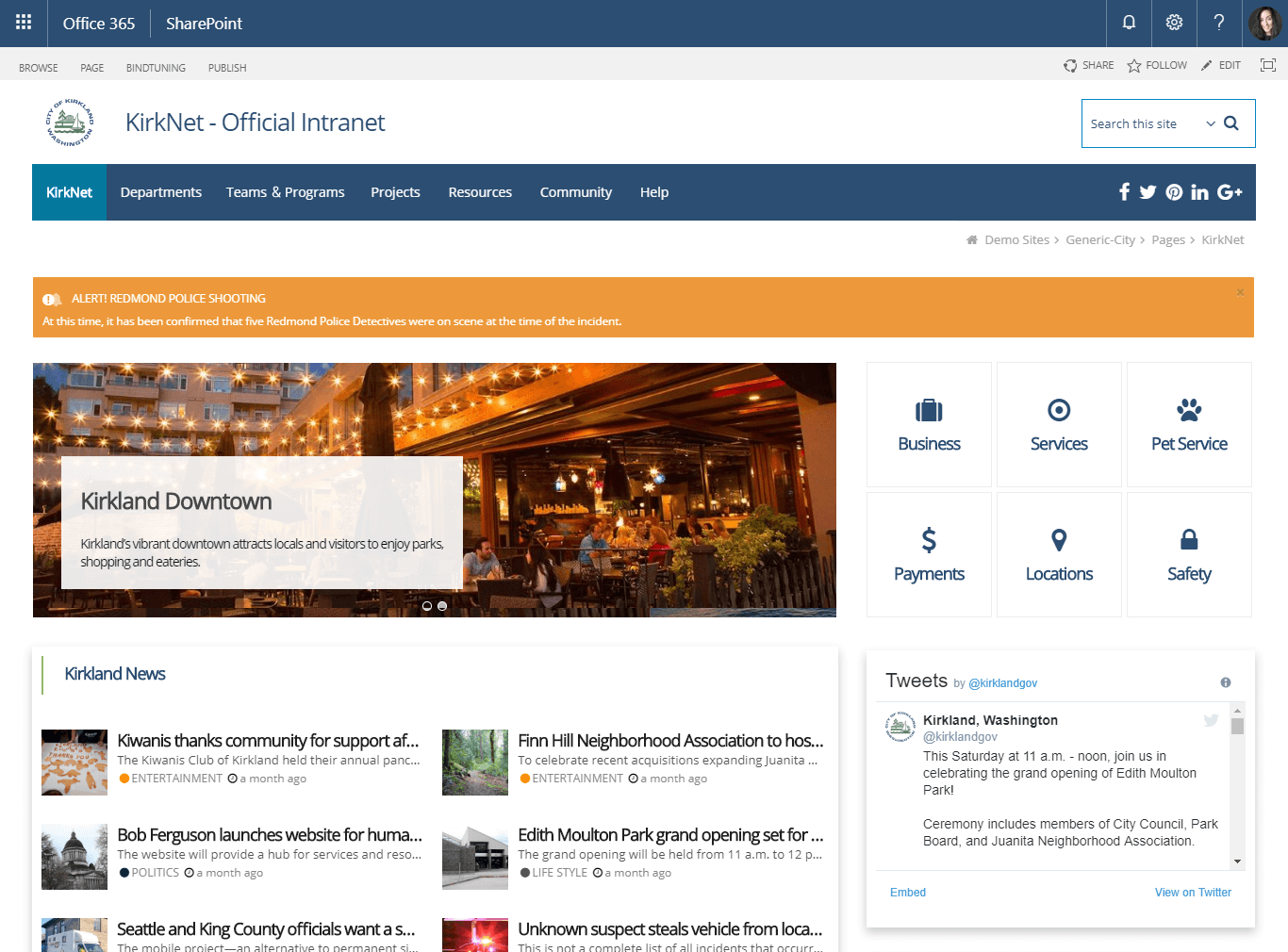The width and height of the screenshot is (1288, 952).
Task: Go to Pages breadcrumb
Action: coord(1168,240)
